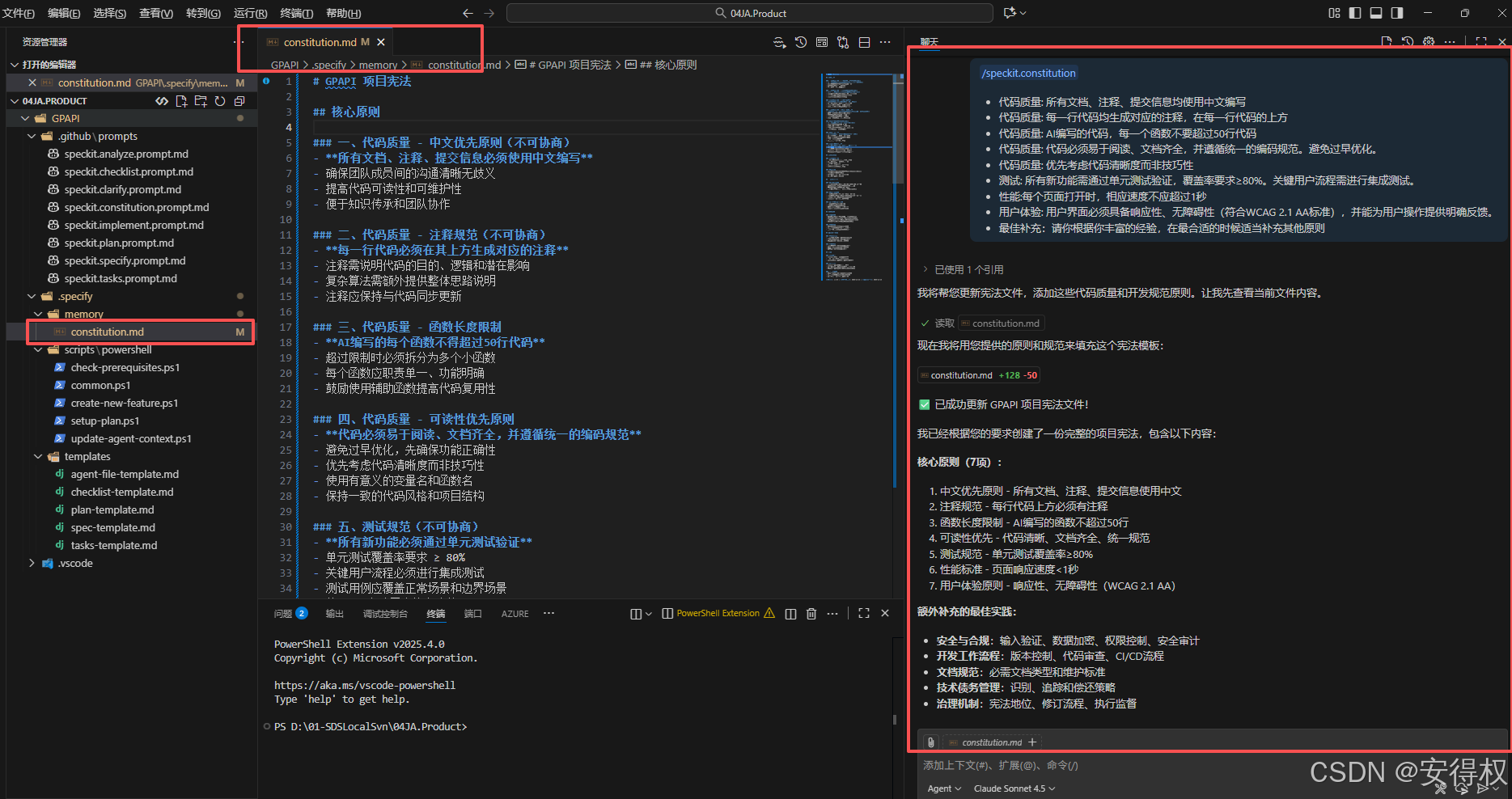Click the 04JA.Product command center search box
Screen dimensions: 1512x799
750,13
